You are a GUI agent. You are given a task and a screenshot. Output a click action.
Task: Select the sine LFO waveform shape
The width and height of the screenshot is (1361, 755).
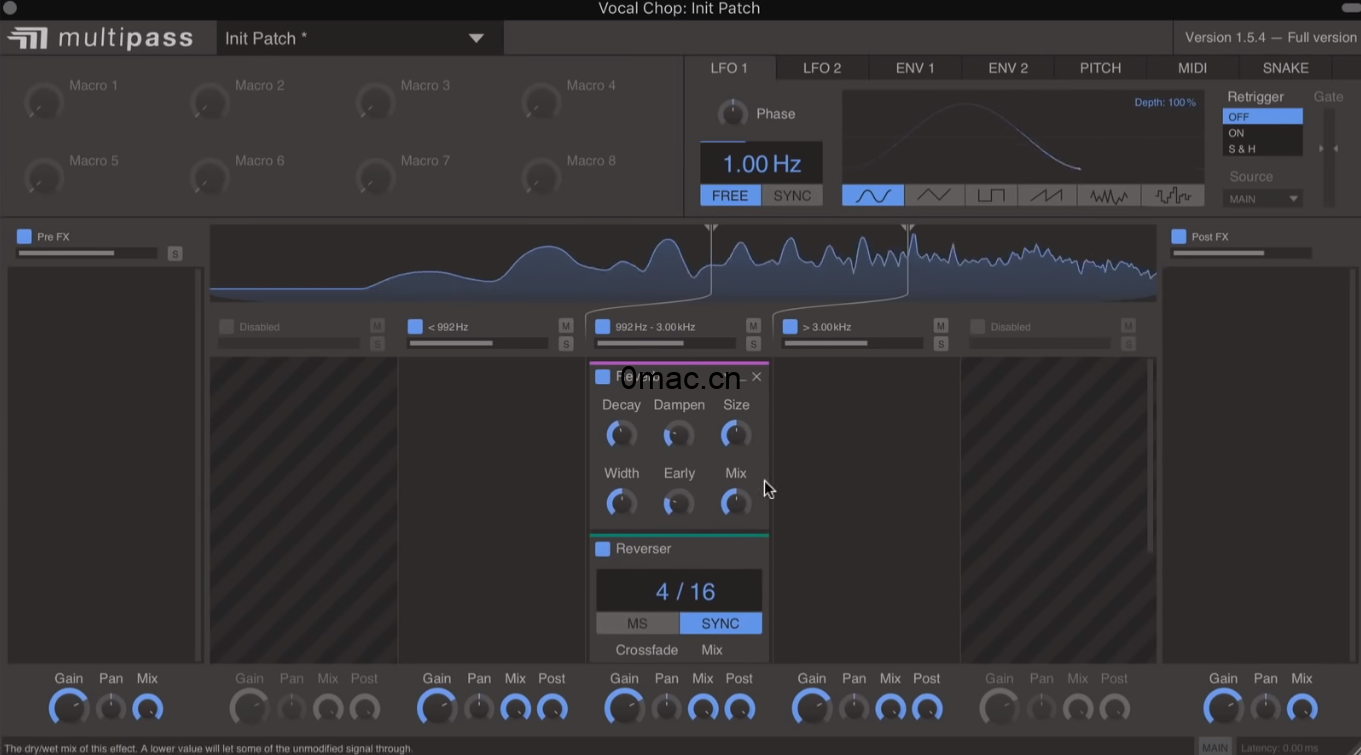873,196
